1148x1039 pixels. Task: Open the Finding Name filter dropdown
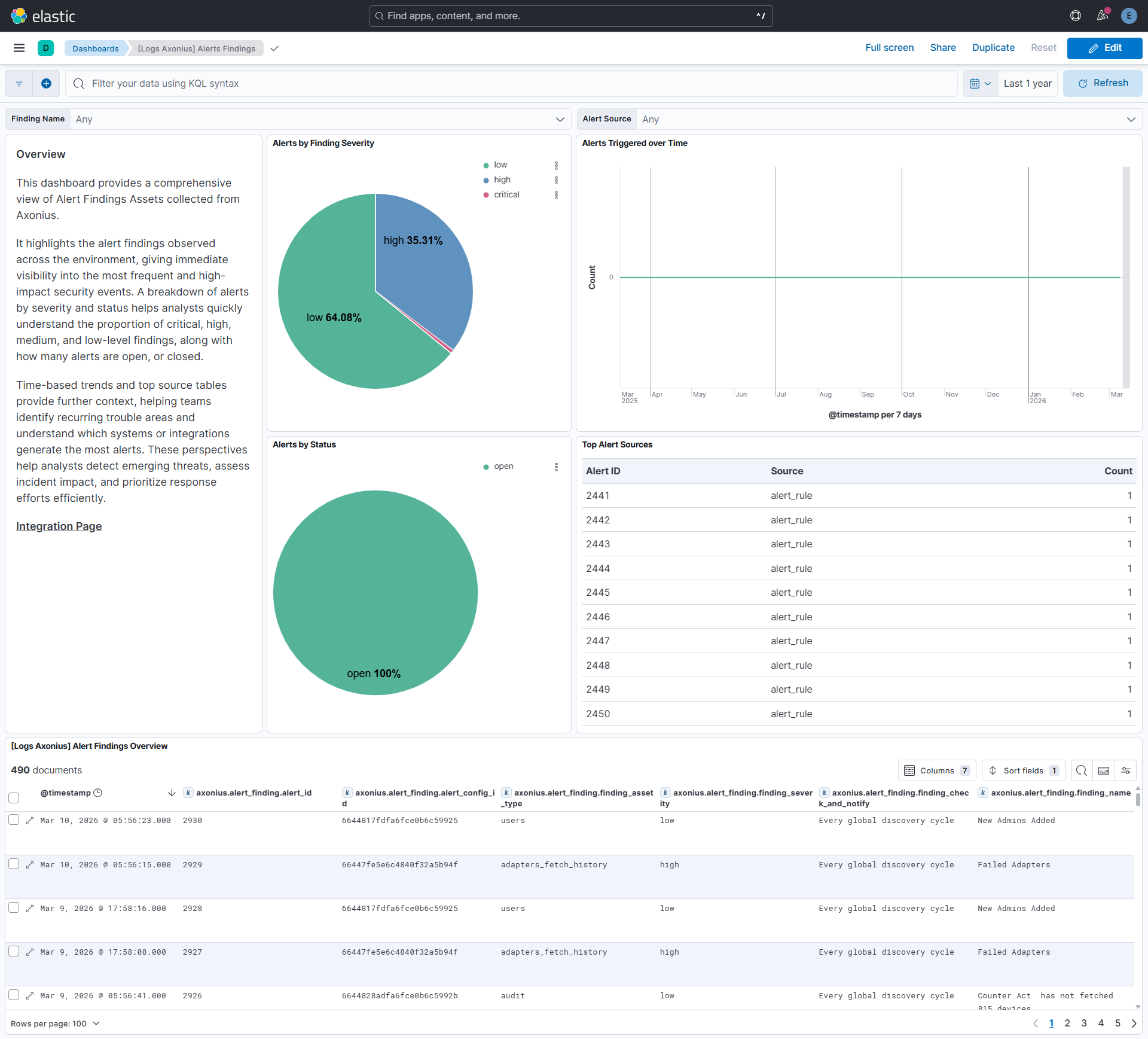pyautogui.click(x=320, y=119)
